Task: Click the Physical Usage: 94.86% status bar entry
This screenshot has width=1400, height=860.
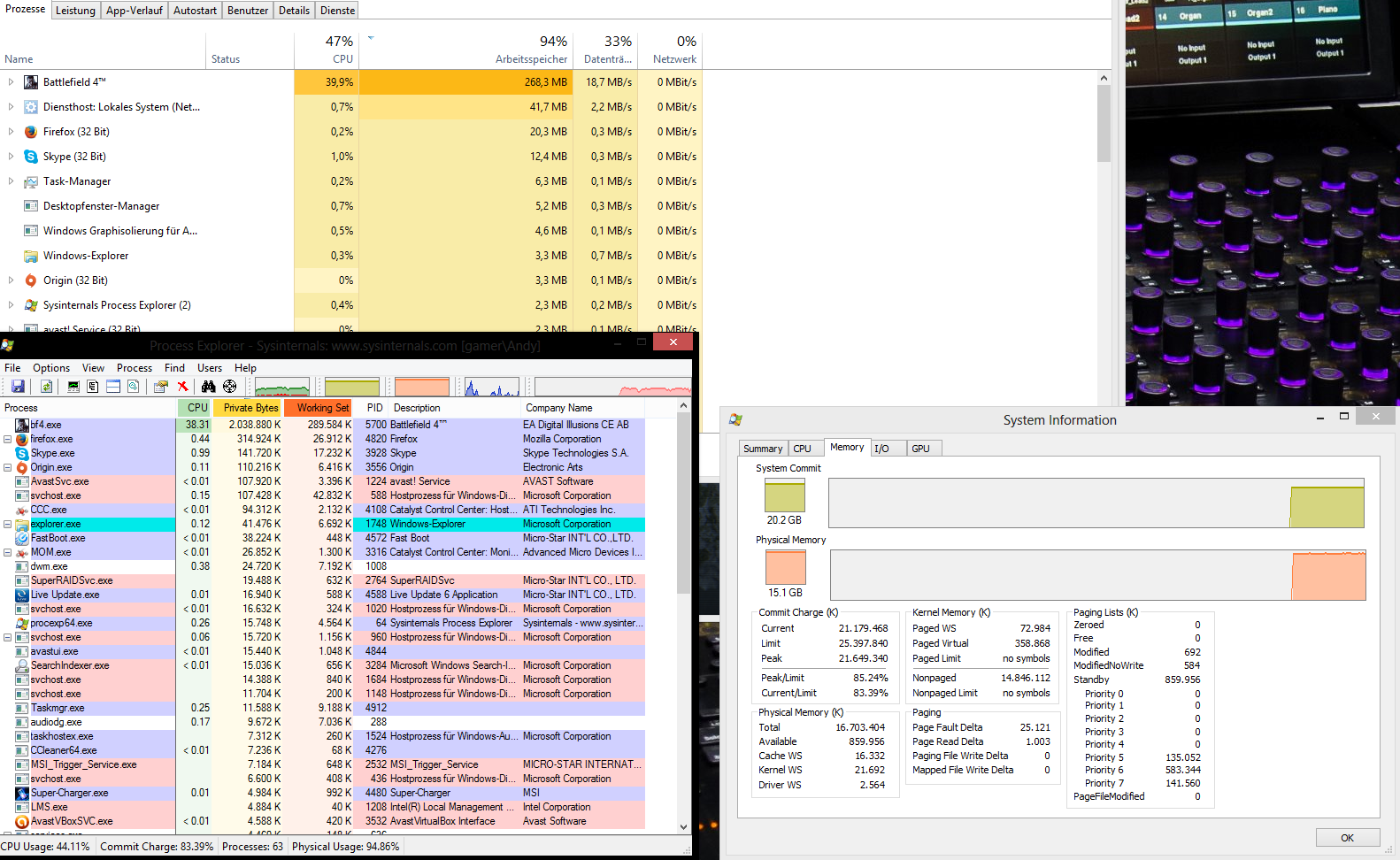Action: [x=345, y=847]
